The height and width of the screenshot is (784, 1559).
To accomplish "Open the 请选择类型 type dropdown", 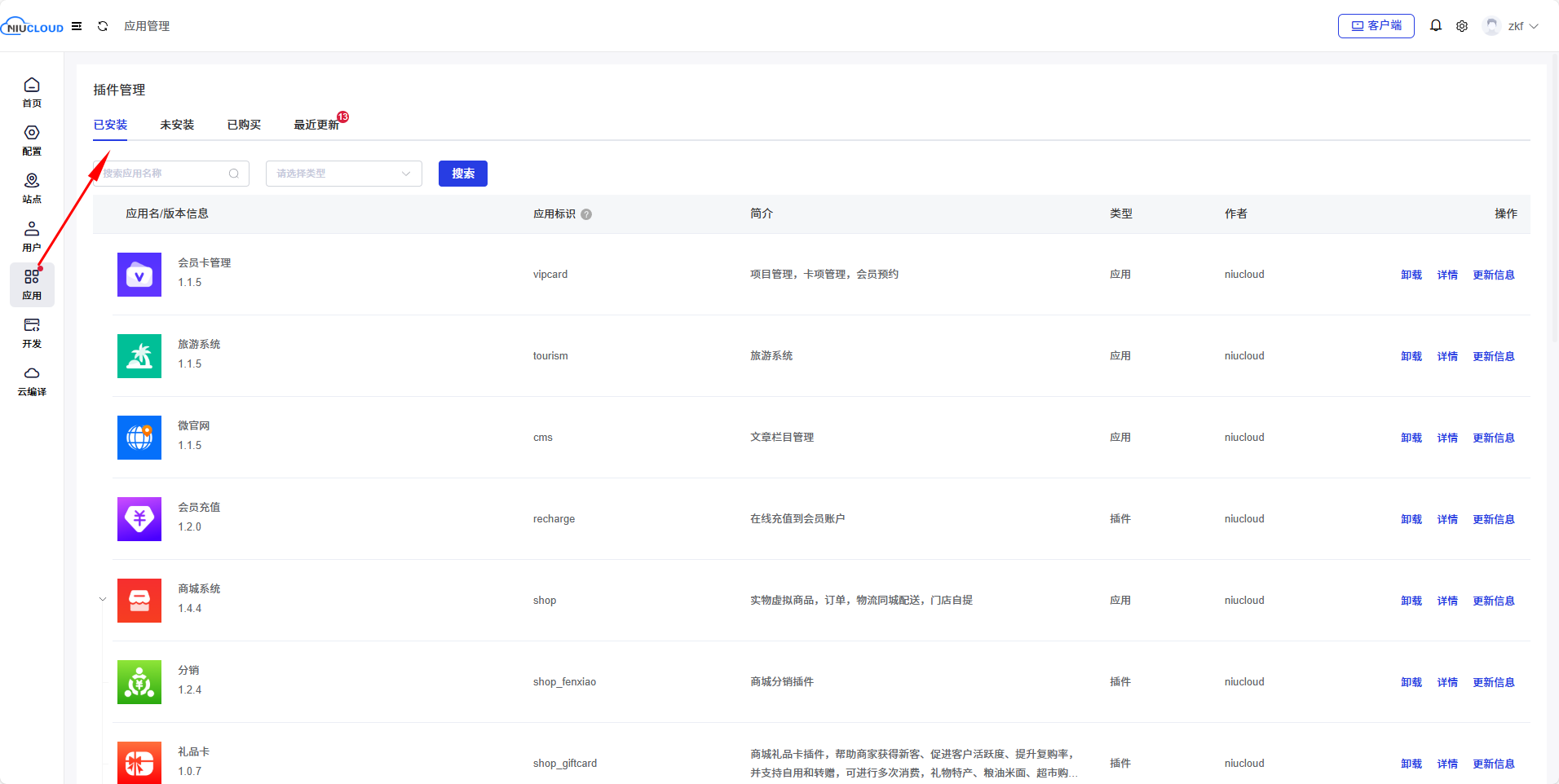I will tap(343, 174).
